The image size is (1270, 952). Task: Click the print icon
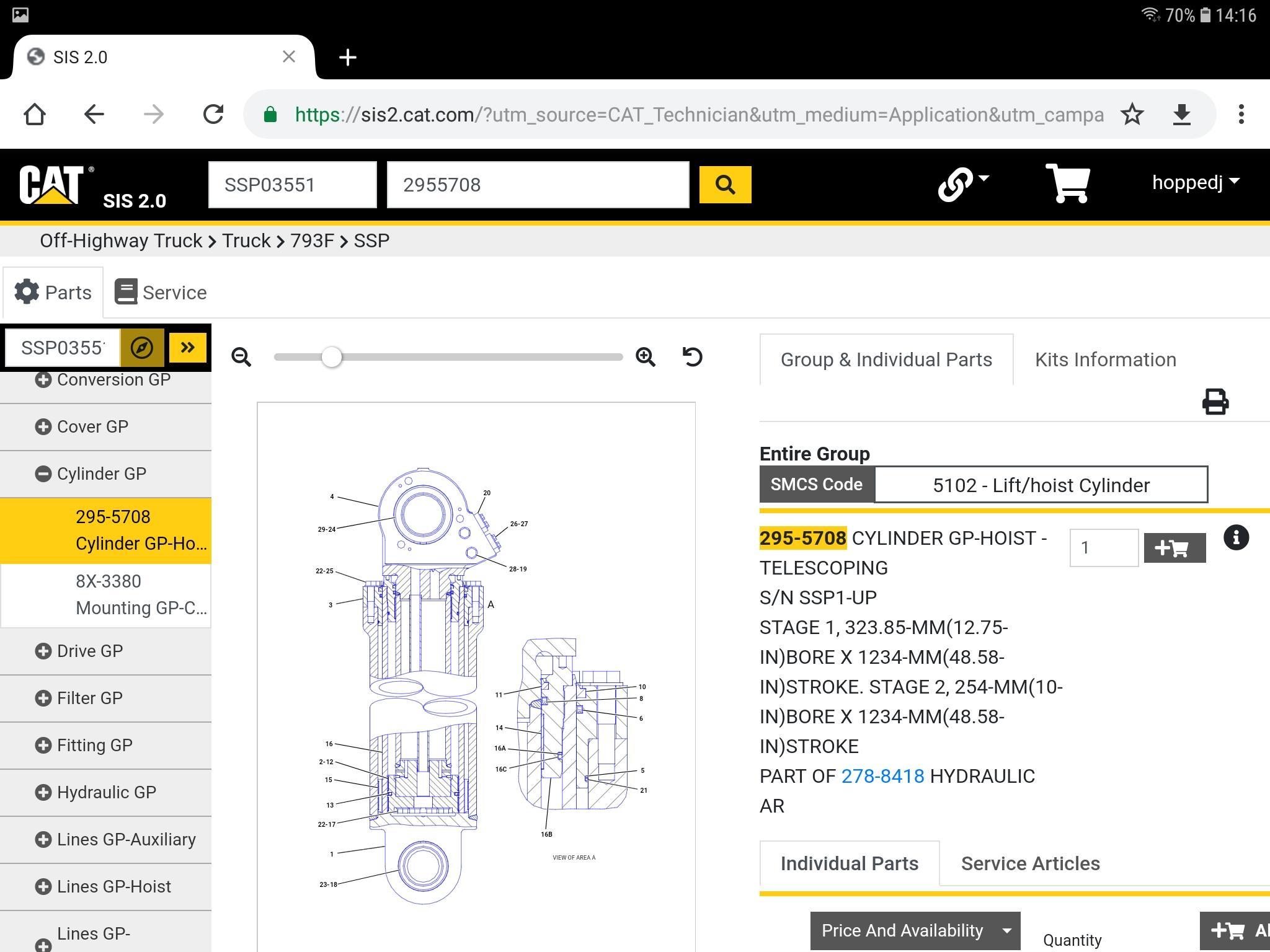point(1215,402)
